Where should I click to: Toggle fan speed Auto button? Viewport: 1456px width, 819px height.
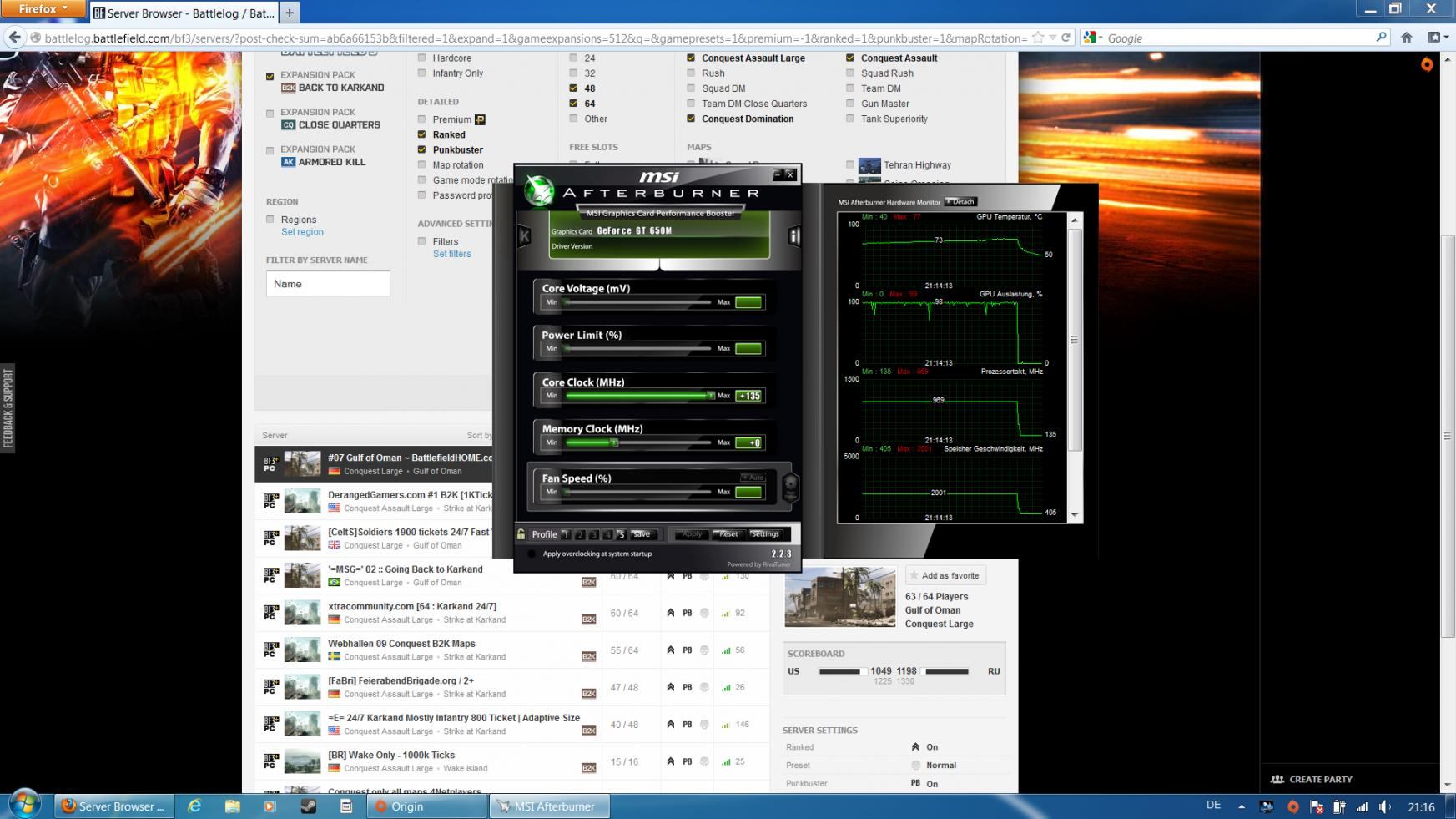point(752,478)
